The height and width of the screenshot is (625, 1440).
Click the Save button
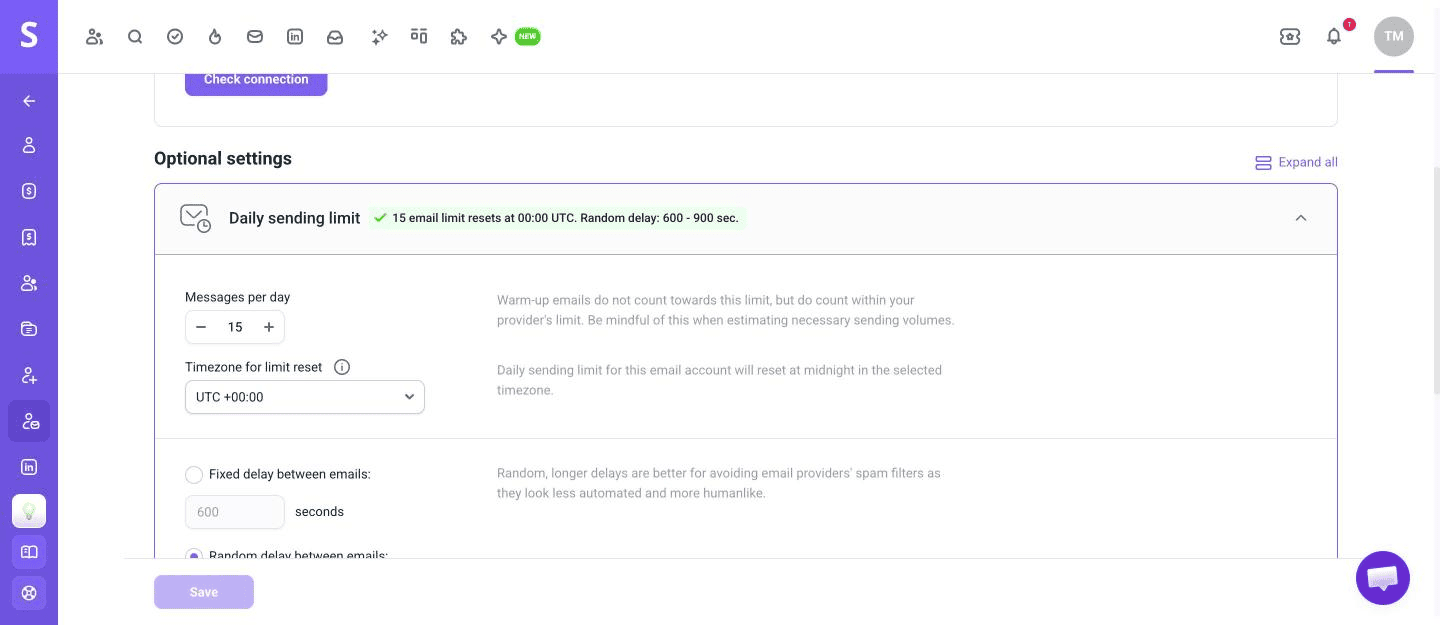(x=204, y=592)
